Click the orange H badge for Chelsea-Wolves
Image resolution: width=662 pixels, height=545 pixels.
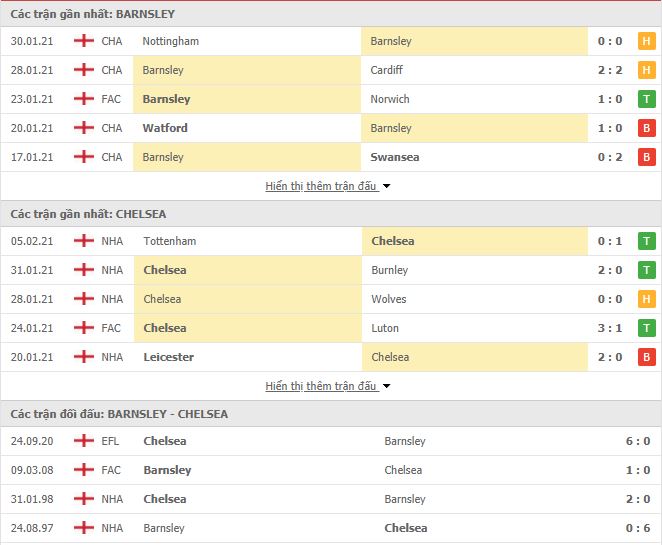point(646,299)
